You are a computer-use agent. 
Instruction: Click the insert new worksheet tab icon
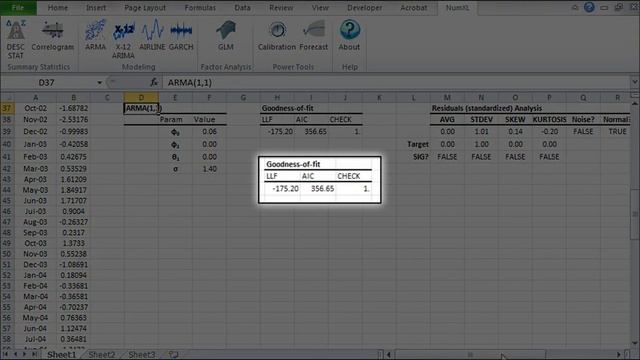173,355
